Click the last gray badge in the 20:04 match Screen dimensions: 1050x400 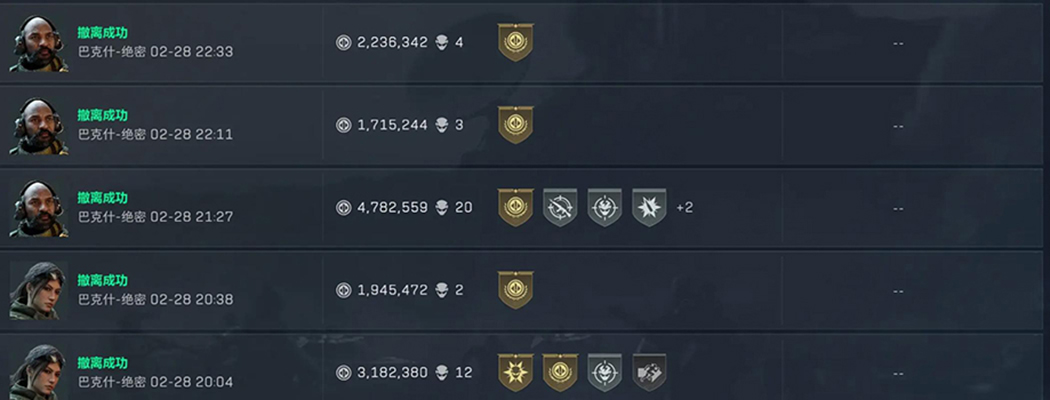pos(649,372)
